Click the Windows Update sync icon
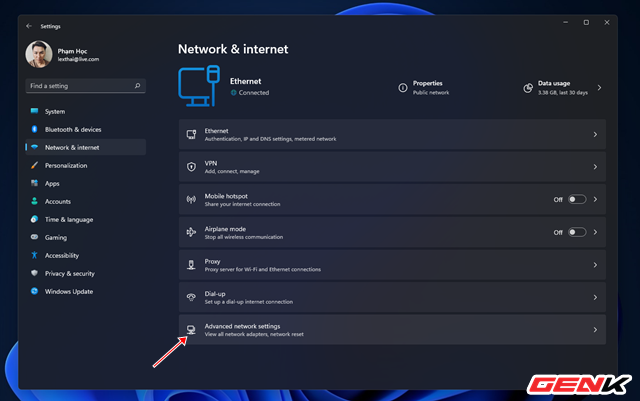The image size is (640, 401). pos(34,291)
